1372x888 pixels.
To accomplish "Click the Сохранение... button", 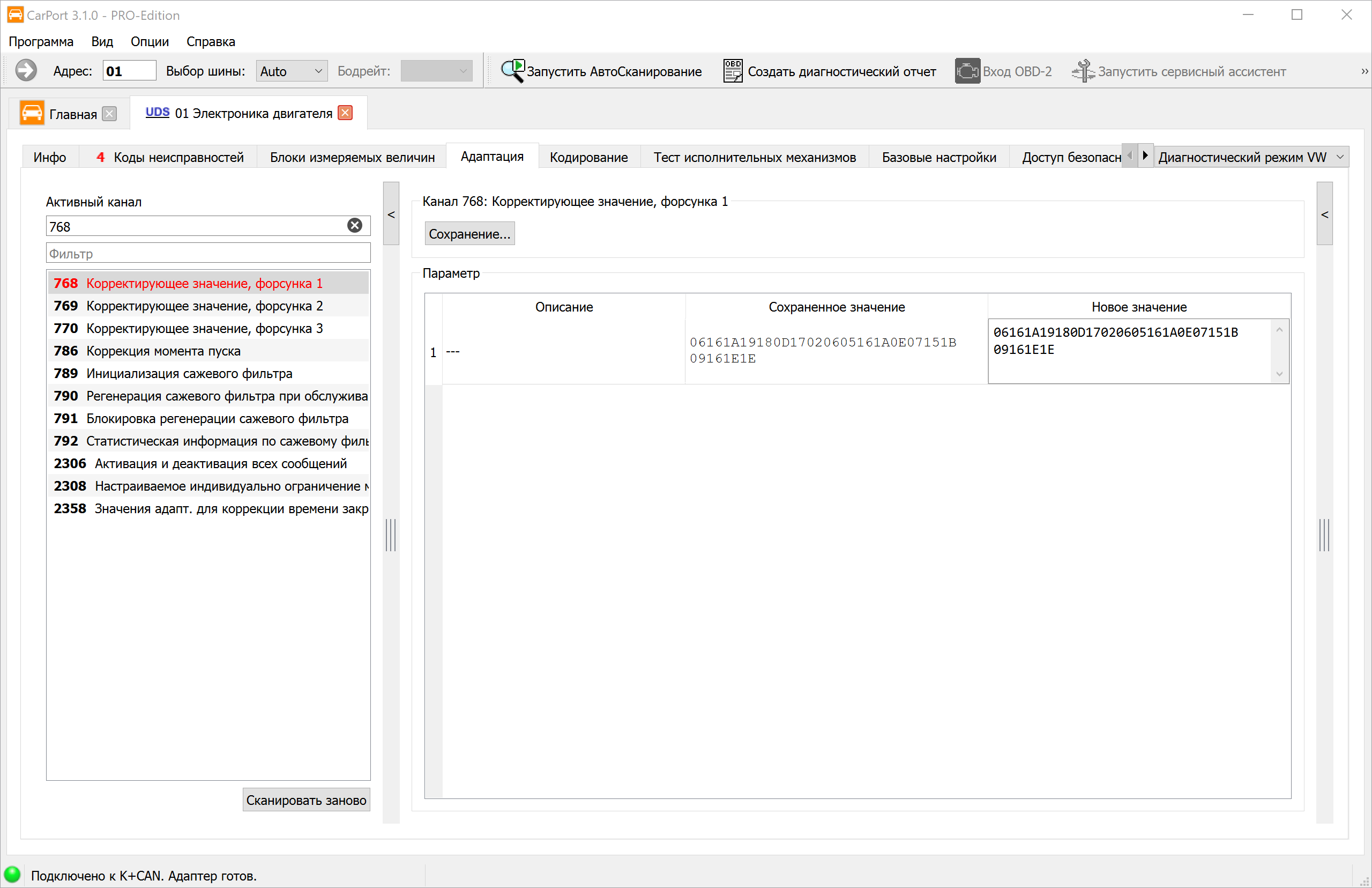I will pyautogui.click(x=469, y=234).
